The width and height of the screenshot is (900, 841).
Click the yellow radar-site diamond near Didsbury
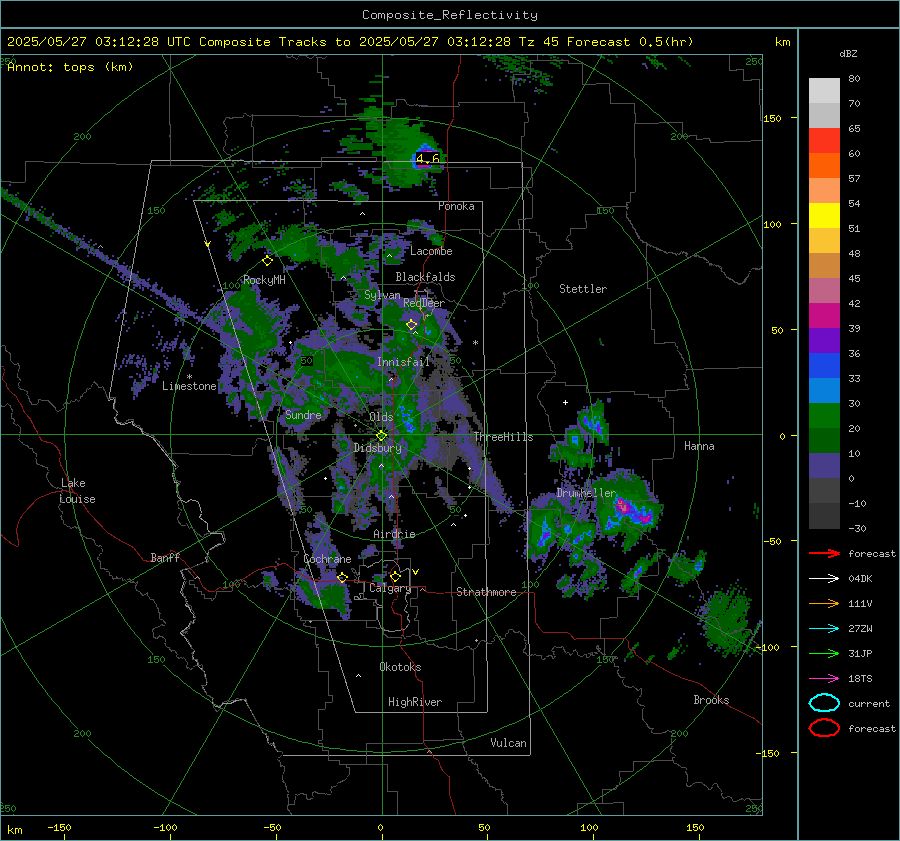coord(381,436)
